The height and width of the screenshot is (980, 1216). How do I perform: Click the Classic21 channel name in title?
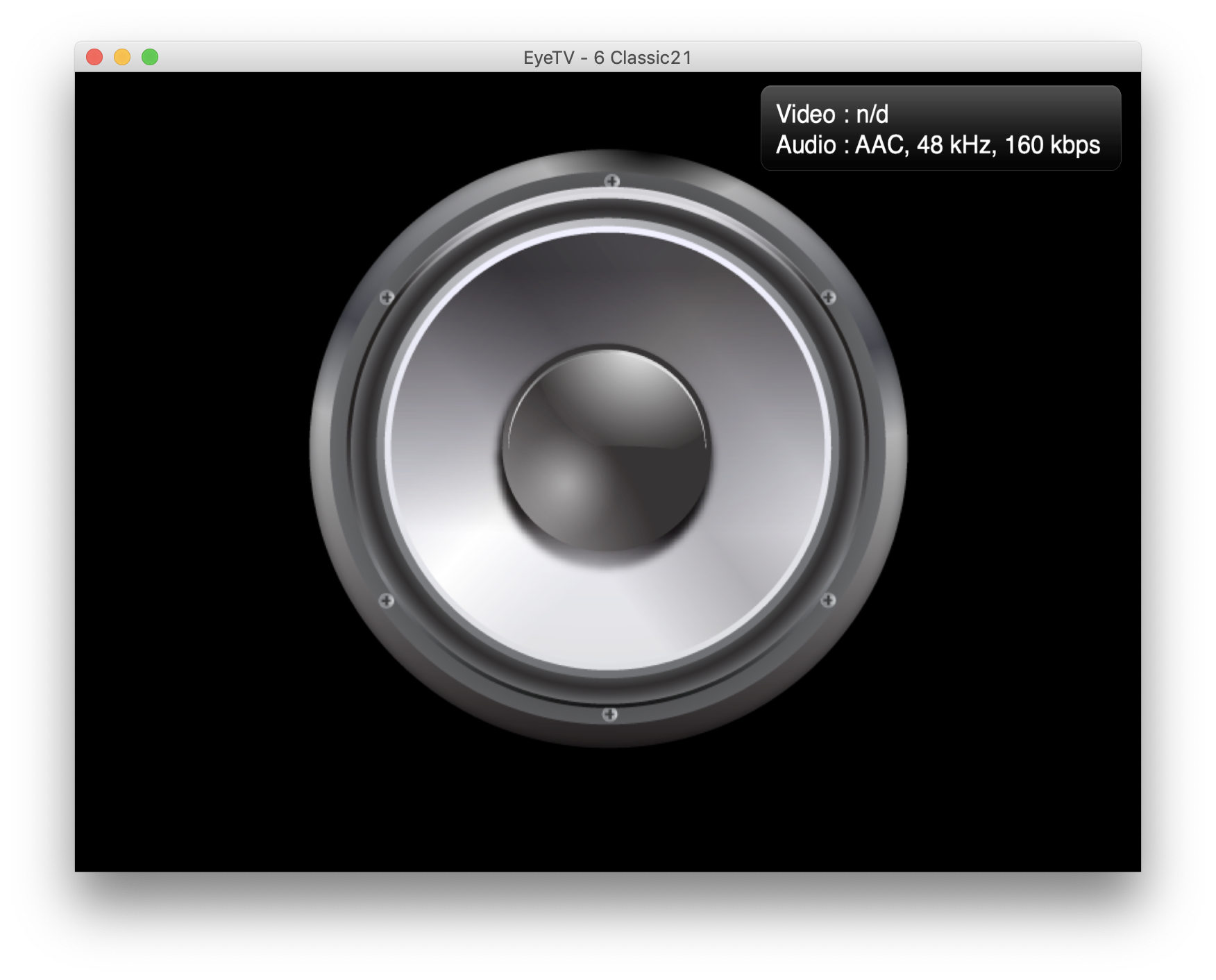pos(651,58)
